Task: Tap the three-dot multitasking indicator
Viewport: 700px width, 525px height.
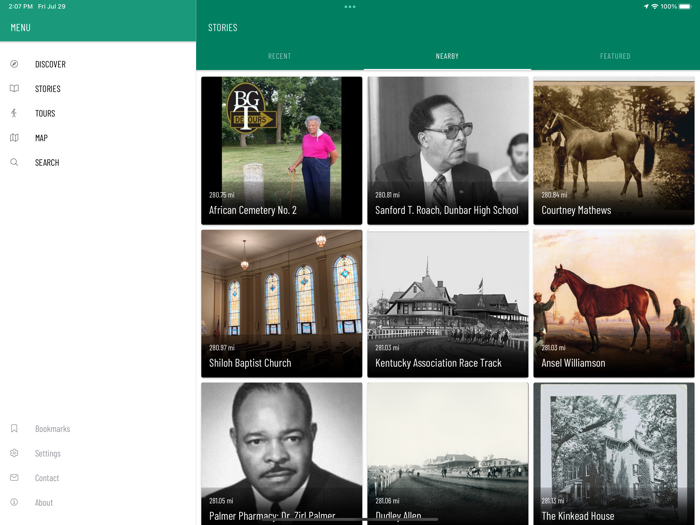Action: 350,7
